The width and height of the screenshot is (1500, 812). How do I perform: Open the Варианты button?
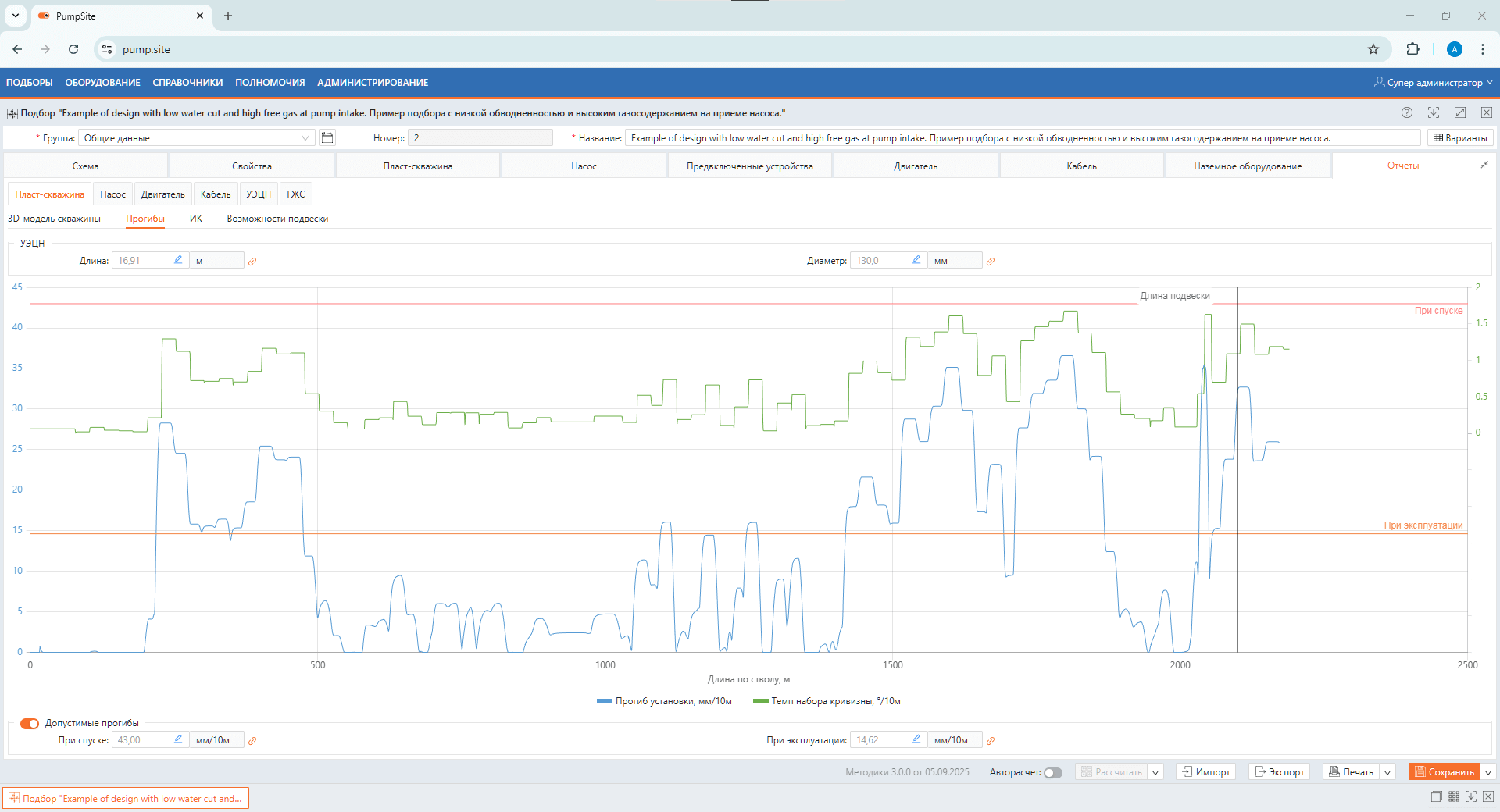[x=1460, y=138]
